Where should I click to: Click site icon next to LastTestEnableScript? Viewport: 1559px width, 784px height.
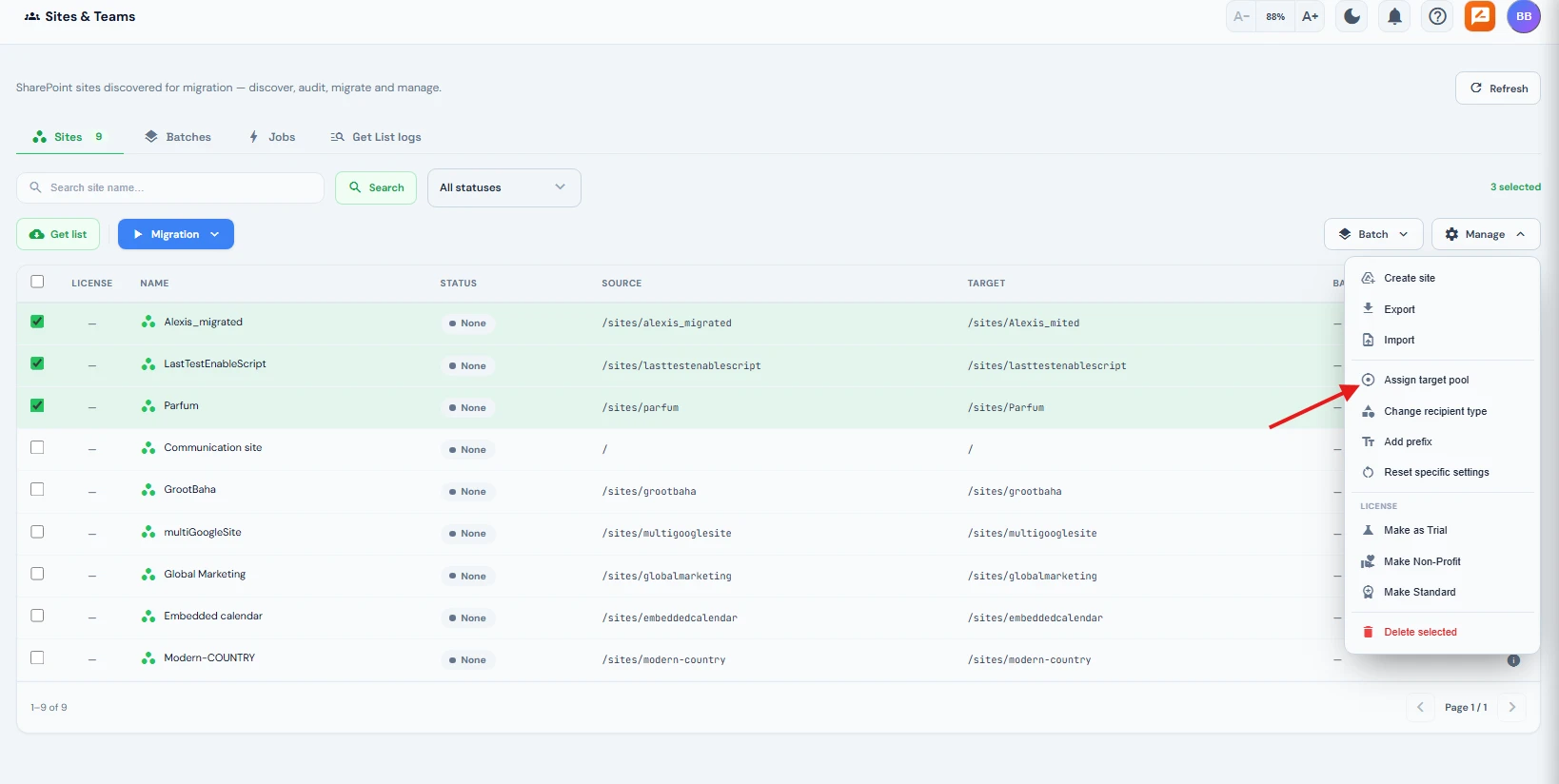148,364
